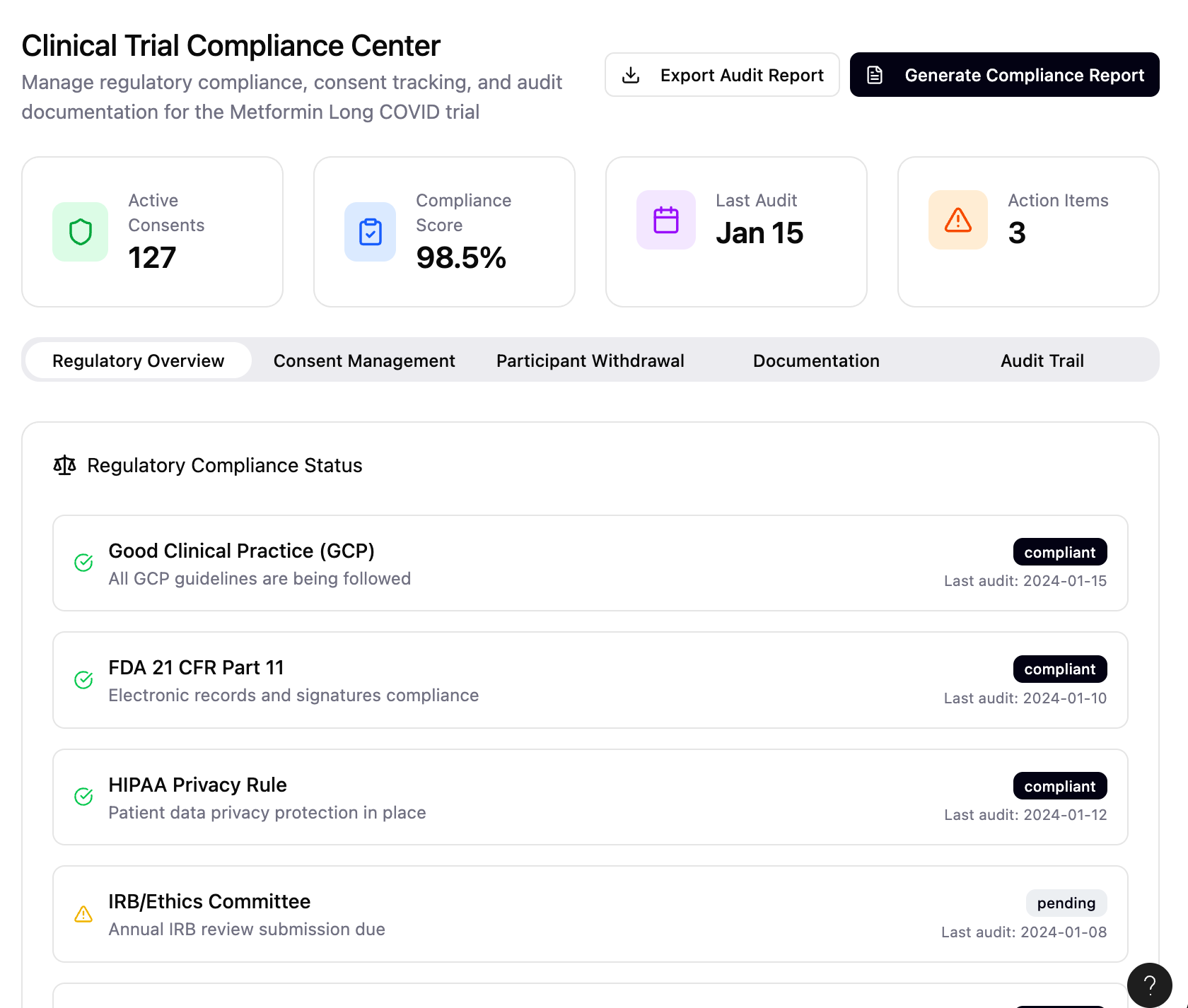Select the Regulatory Overview tab
The image size is (1188, 1008).
pyautogui.click(x=139, y=361)
